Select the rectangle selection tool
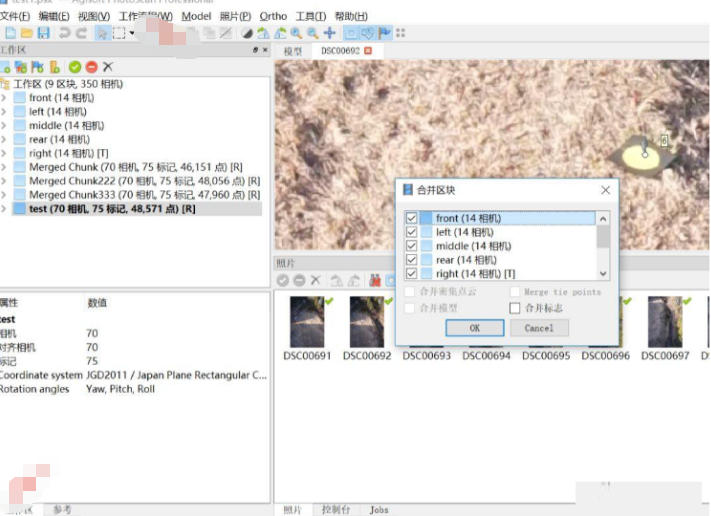Screen dimensions: 711x516 pos(119,33)
